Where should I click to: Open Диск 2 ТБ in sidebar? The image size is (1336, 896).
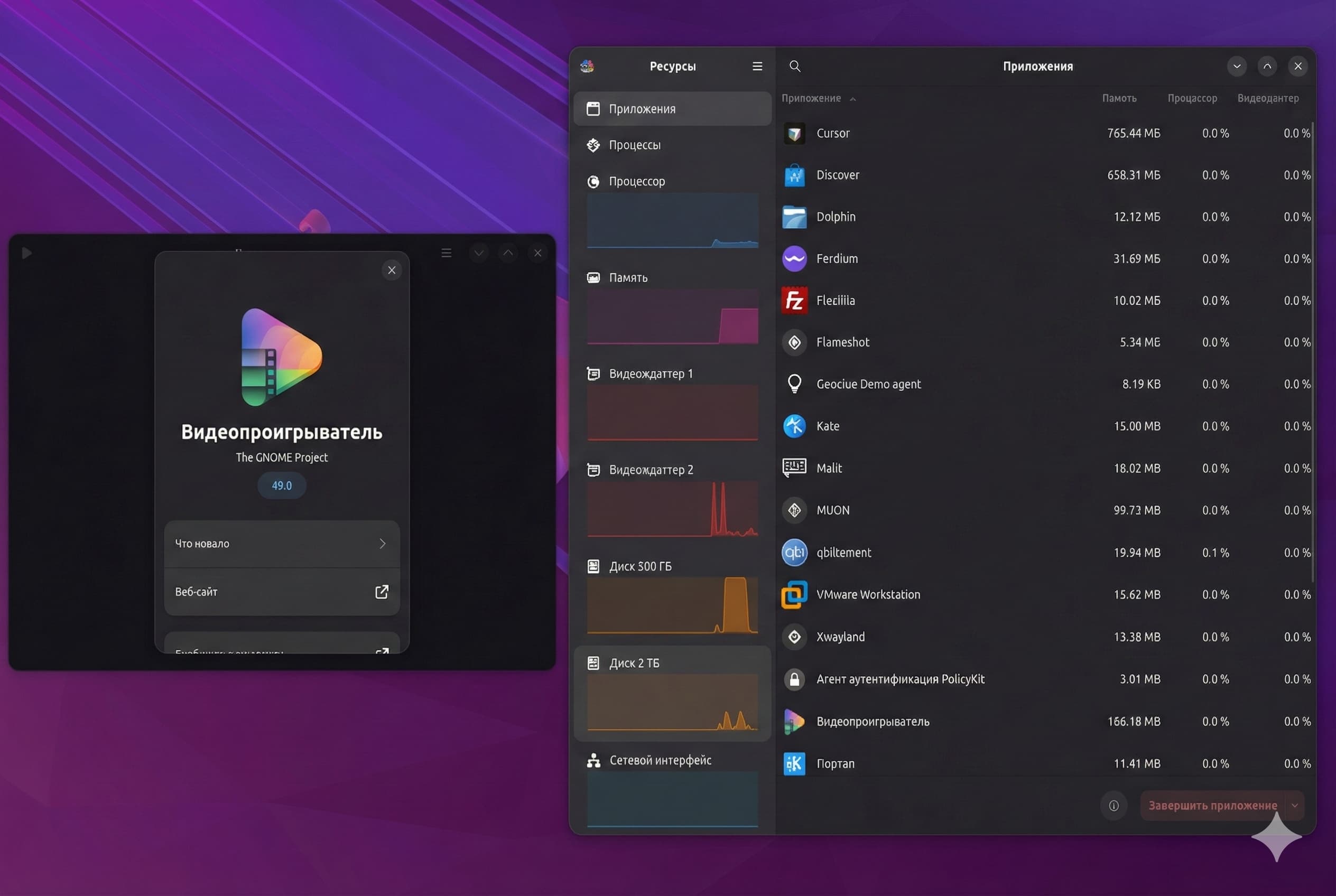click(672, 694)
